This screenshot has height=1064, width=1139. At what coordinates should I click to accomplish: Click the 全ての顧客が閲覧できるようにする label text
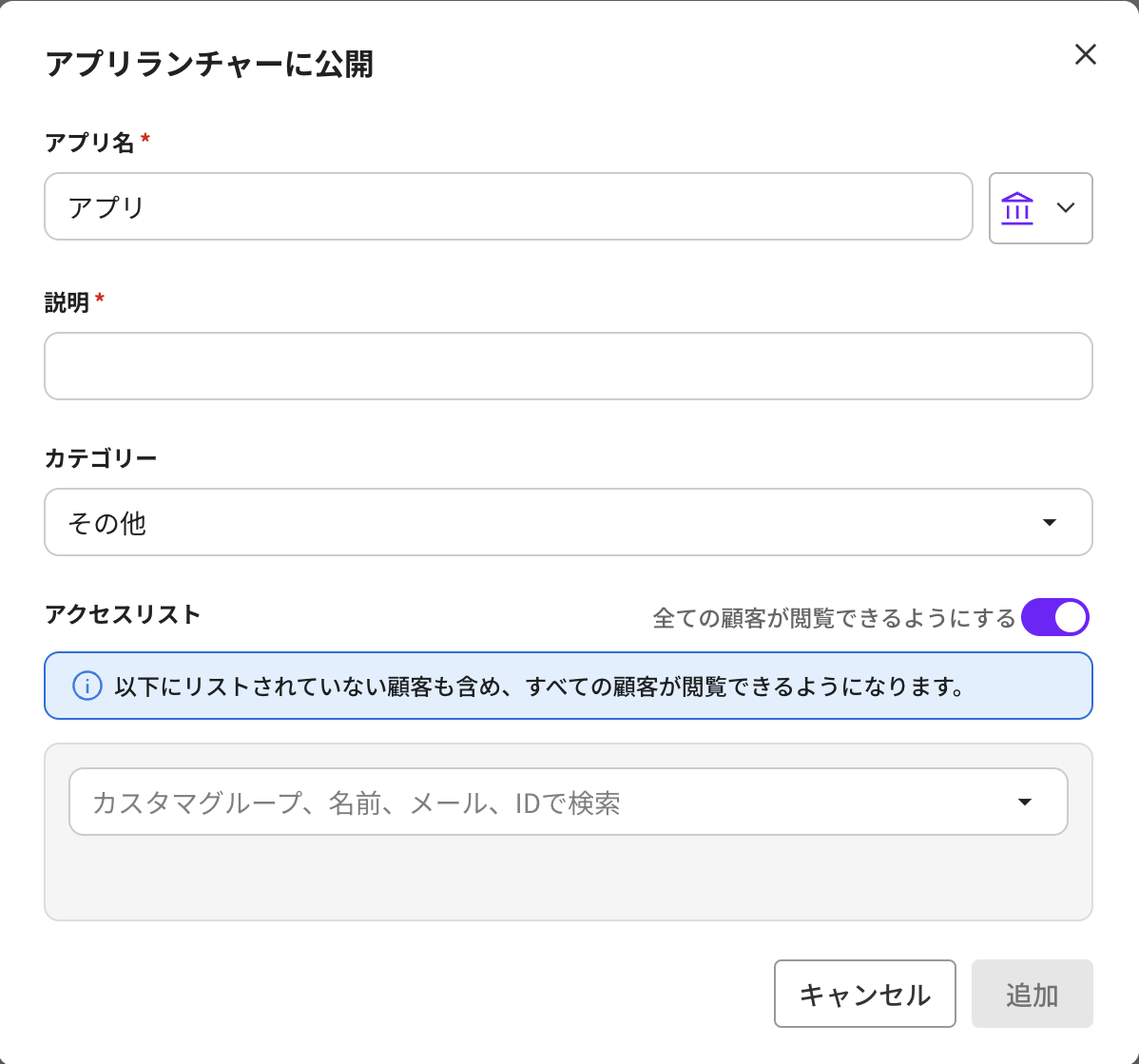pyautogui.click(x=834, y=618)
